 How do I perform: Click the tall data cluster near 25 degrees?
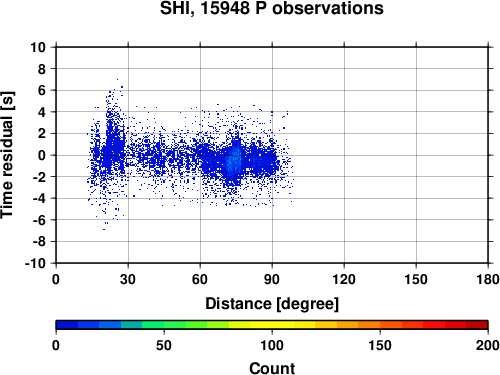pyautogui.click(x=113, y=140)
